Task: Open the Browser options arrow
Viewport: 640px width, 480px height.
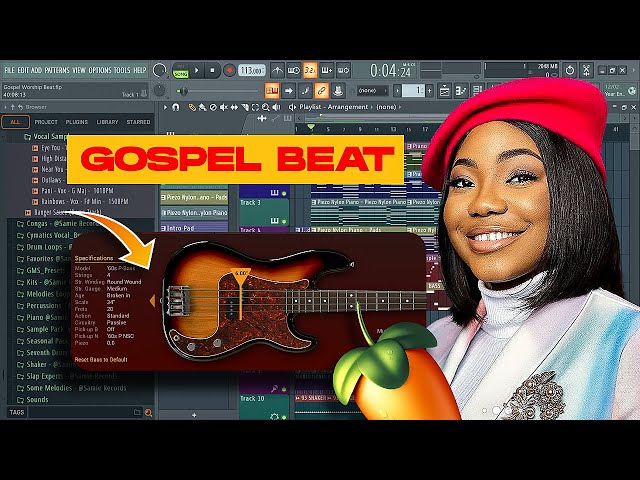Action: [5, 107]
